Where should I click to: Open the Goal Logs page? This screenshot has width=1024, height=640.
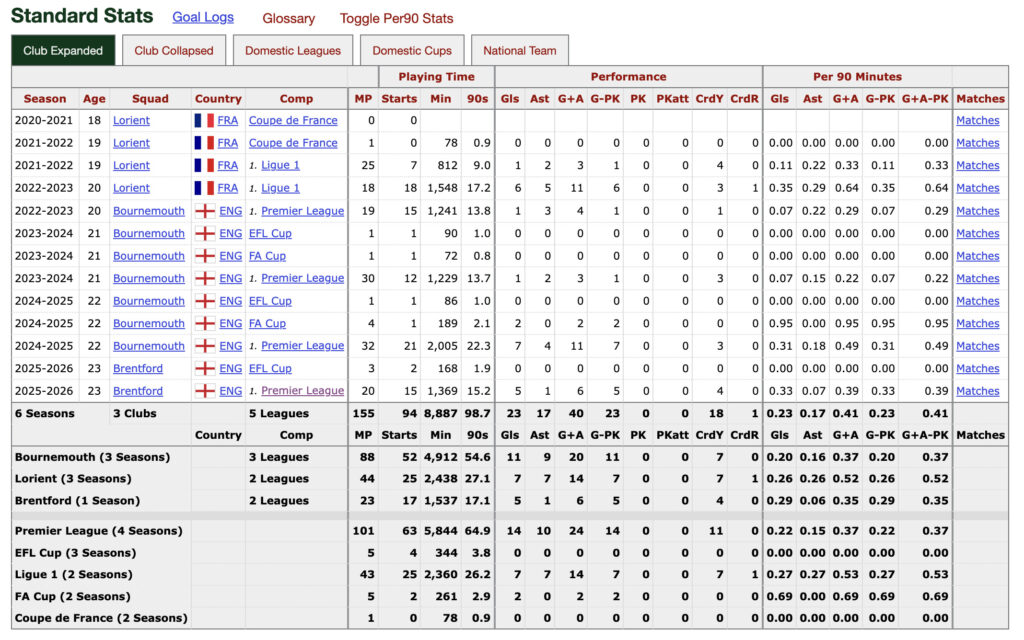point(202,17)
